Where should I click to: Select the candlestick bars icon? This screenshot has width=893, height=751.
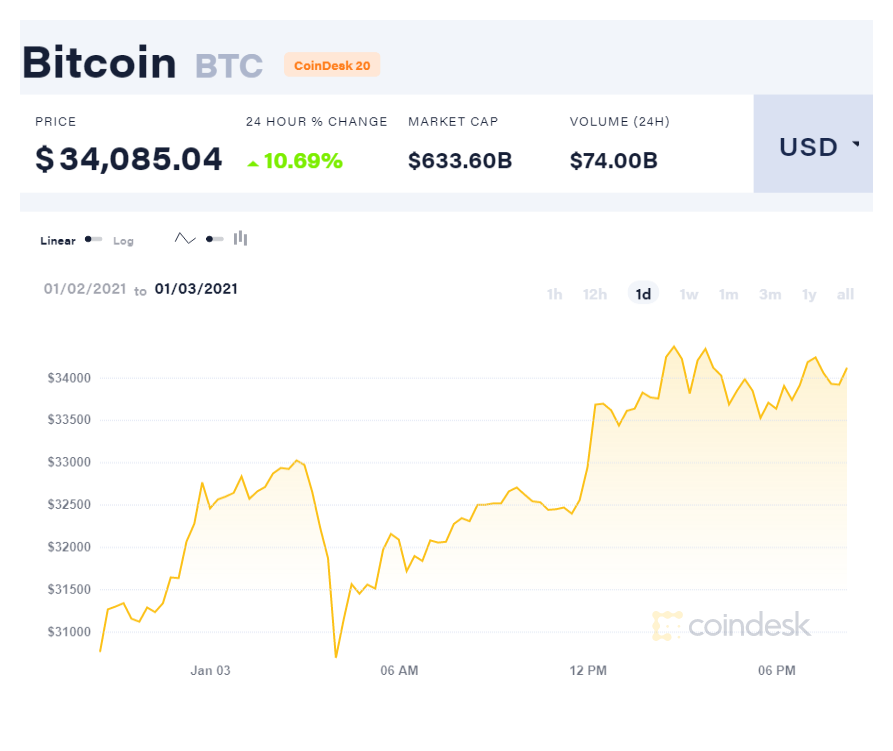240,238
